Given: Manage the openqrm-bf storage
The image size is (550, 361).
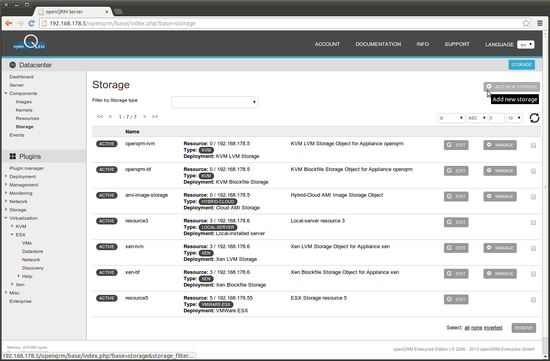Looking at the screenshot, I should click(x=500, y=171).
